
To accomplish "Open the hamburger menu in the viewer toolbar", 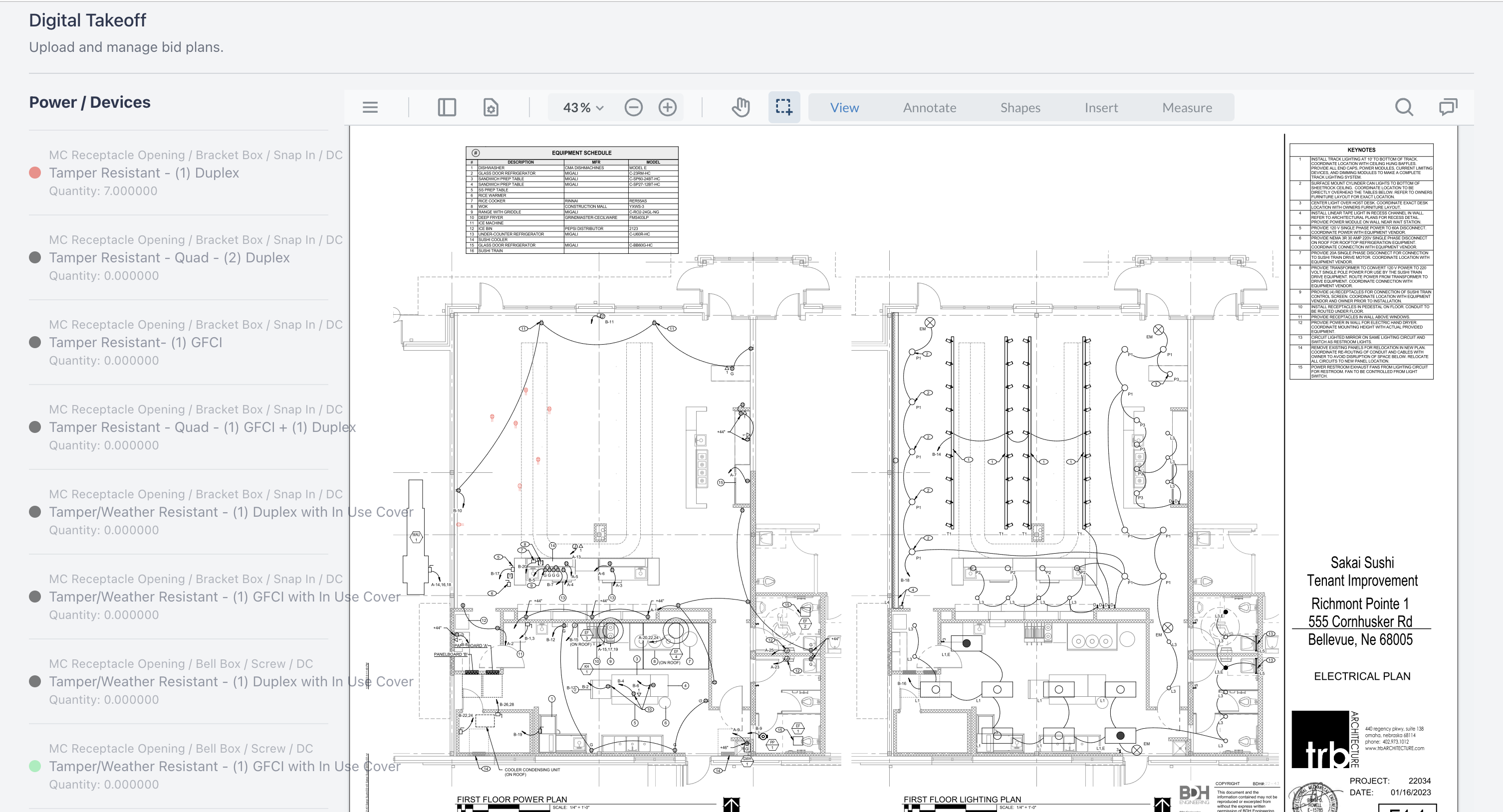I will pos(370,107).
